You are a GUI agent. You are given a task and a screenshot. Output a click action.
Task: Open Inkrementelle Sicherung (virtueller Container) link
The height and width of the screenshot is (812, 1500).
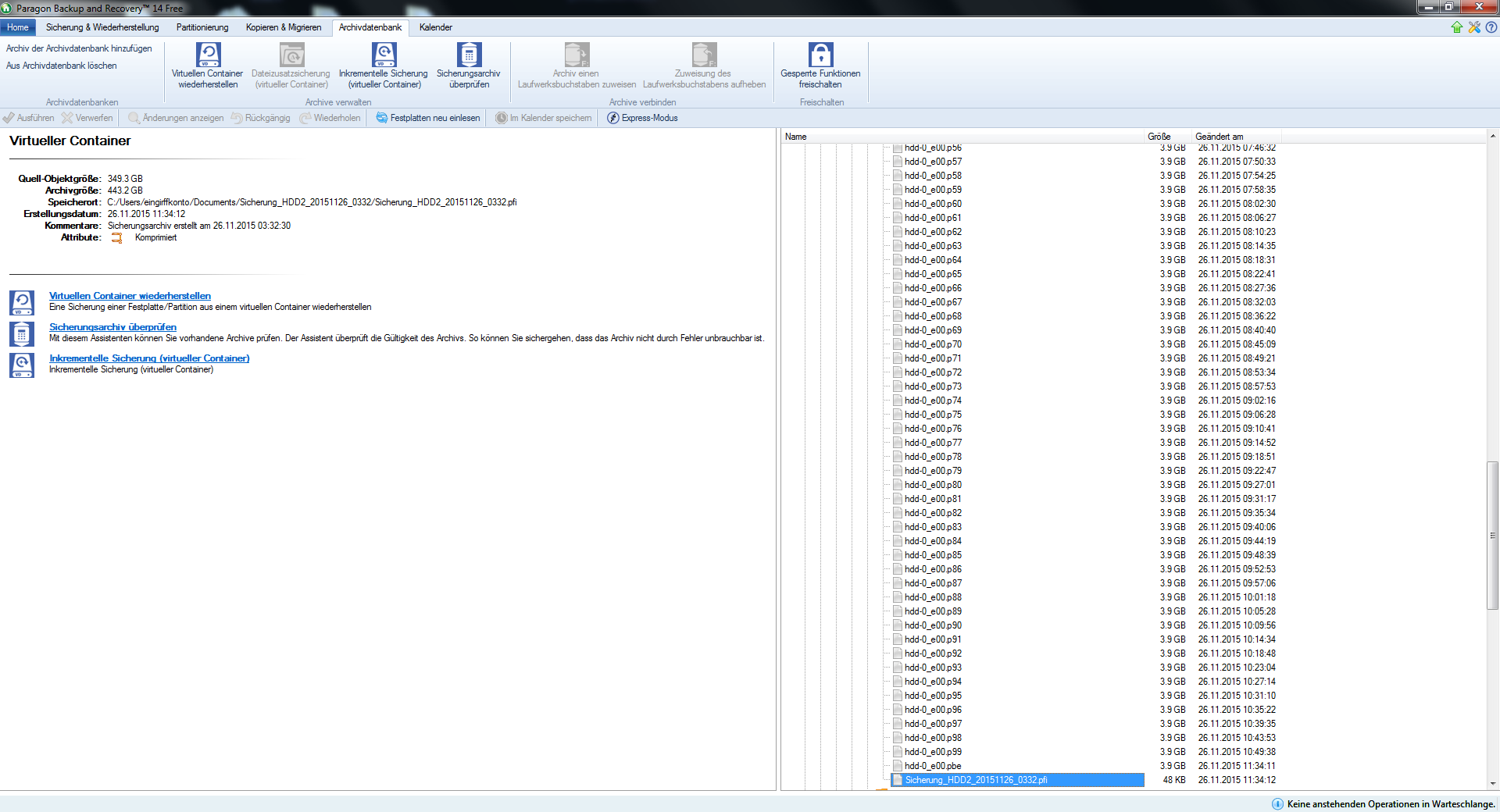(x=149, y=358)
